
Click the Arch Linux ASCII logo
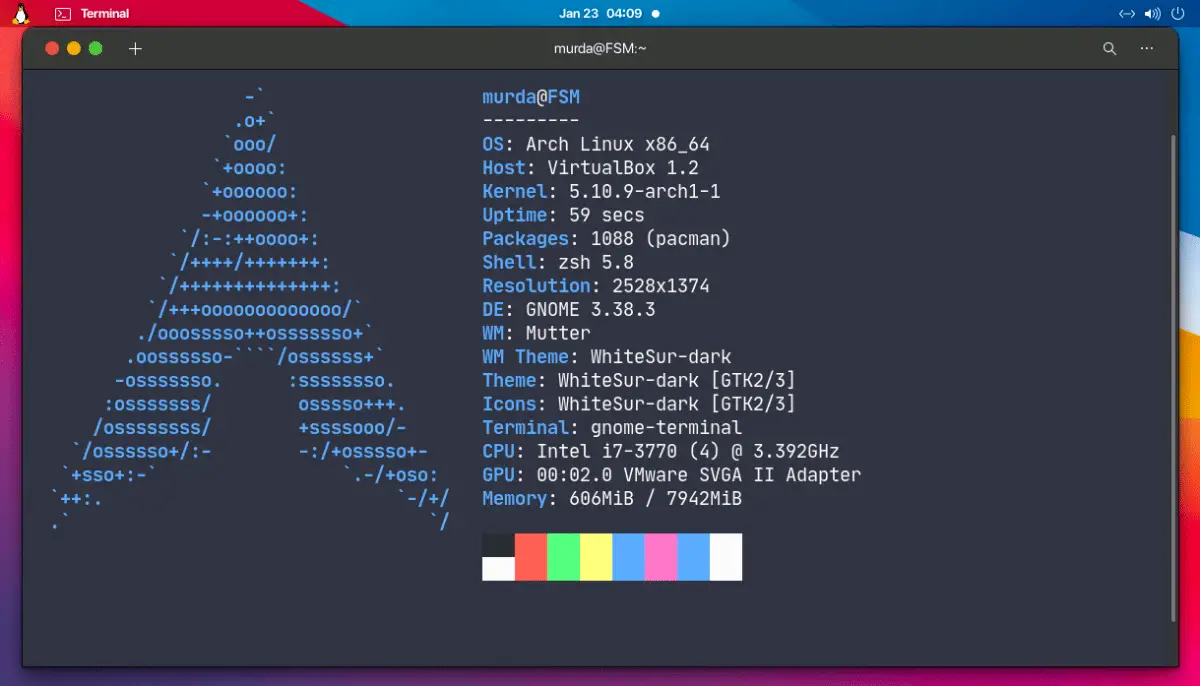(x=250, y=310)
